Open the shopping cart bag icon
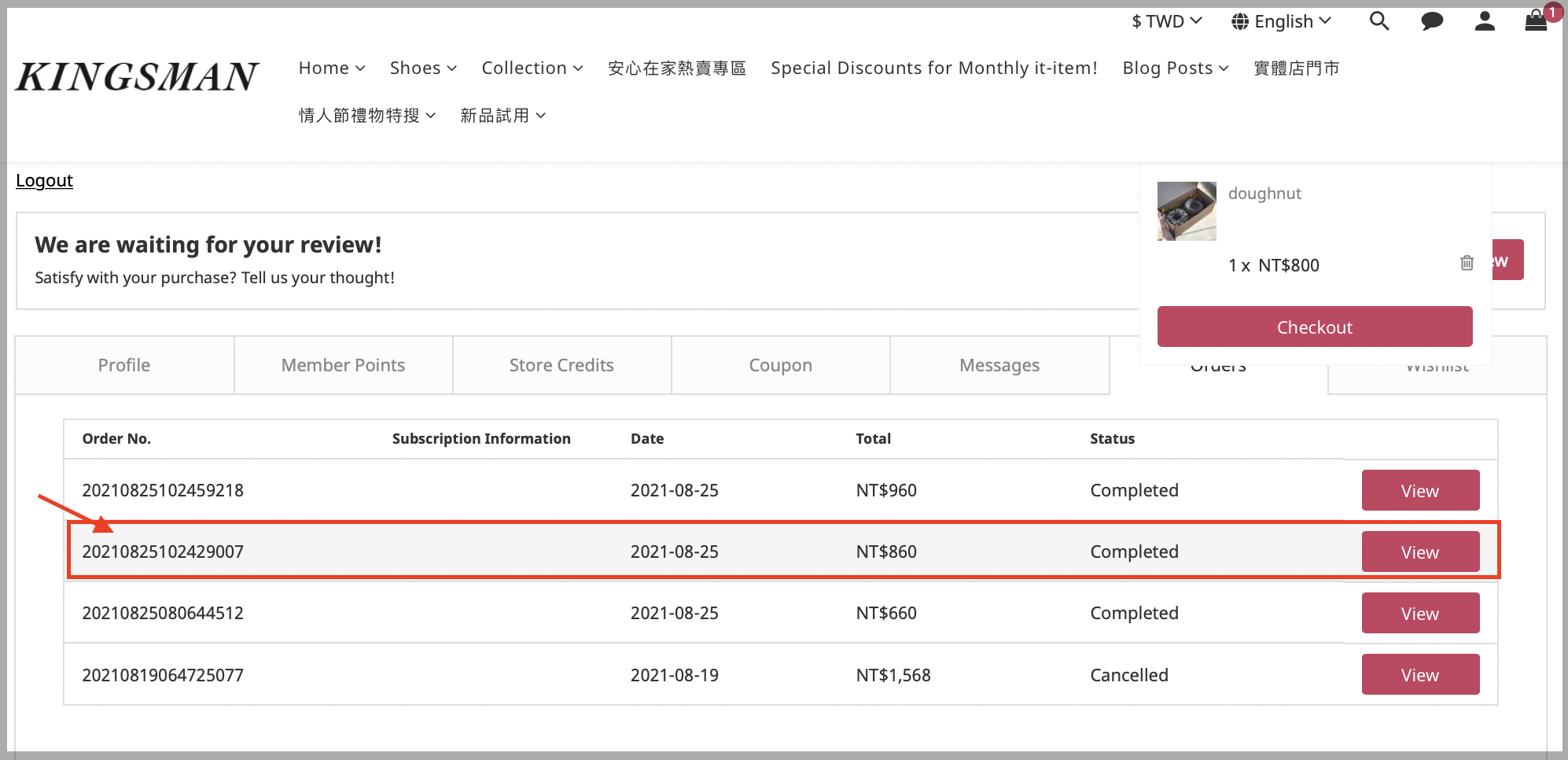The height and width of the screenshot is (760, 1568). pyautogui.click(x=1536, y=20)
